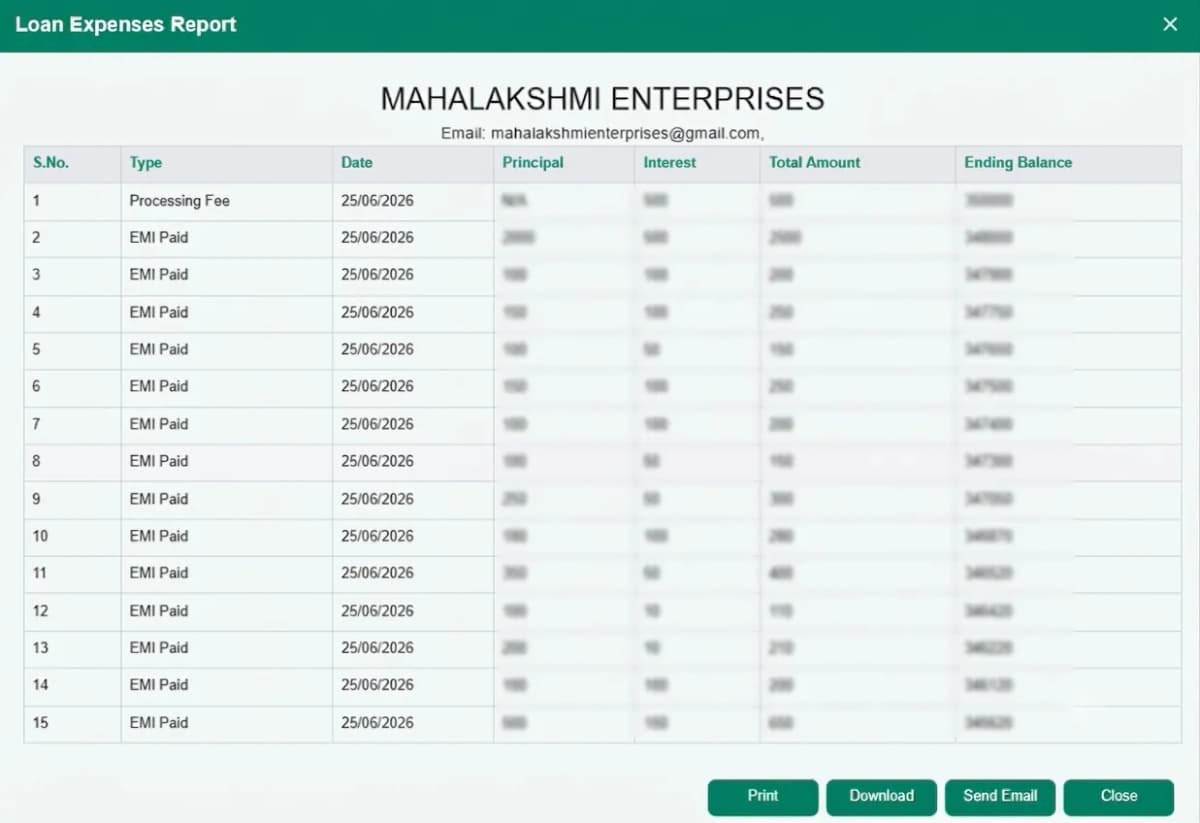Viewport: 1200px width, 823px height.
Task: Click the Loan Expenses Report title text
Action: coord(126,24)
